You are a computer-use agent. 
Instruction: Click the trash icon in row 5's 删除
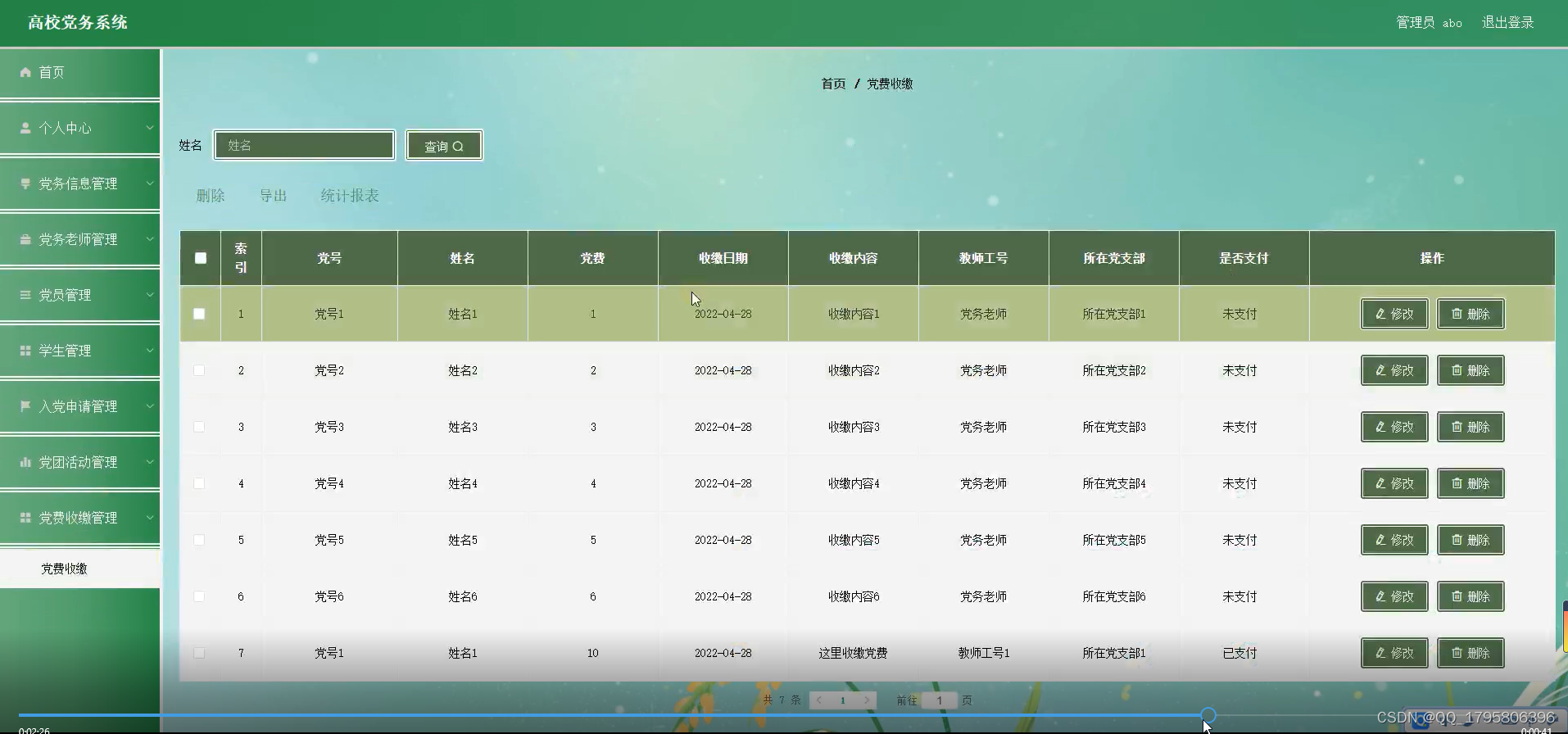(x=1457, y=540)
